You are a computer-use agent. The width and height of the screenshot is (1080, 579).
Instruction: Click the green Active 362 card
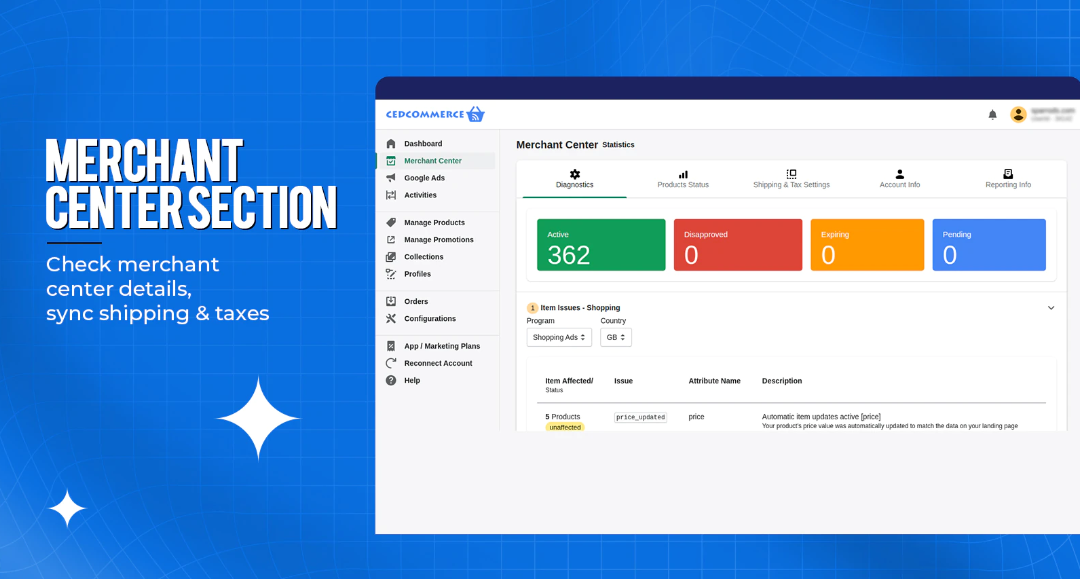pyautogui.click(x=601, y=245)
